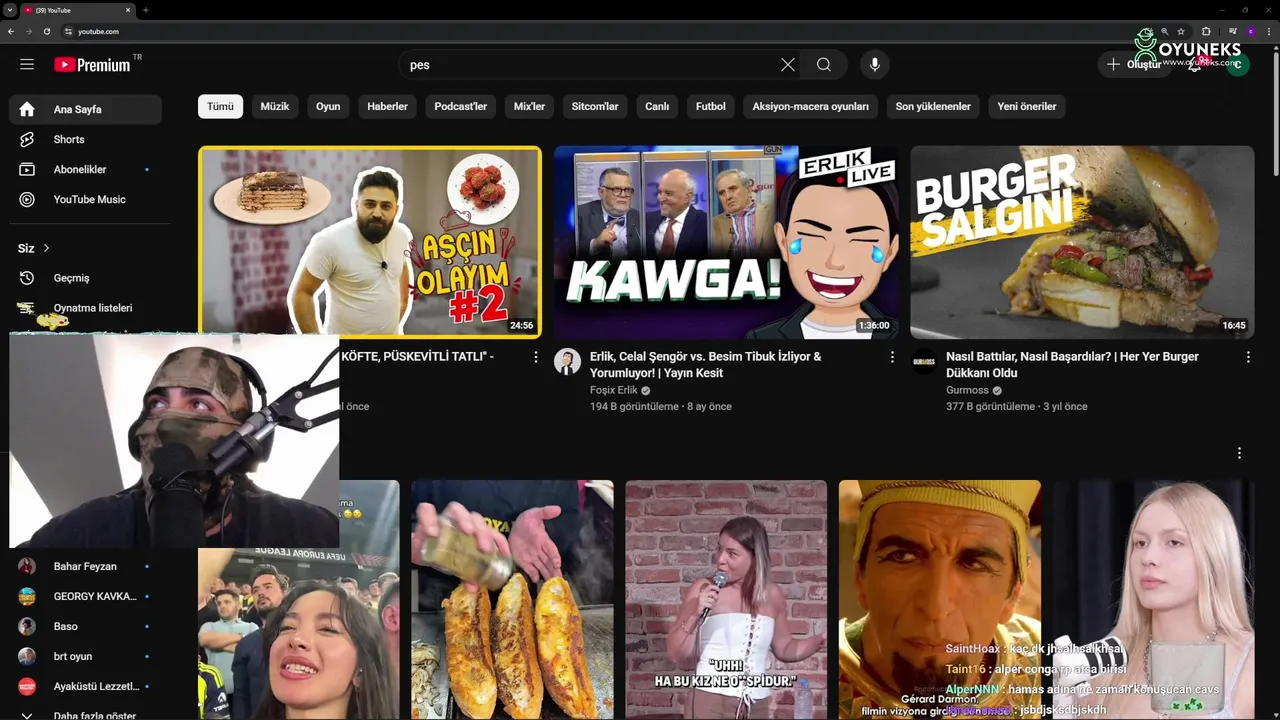Click the magnifier search button
This screenshot has width=1280, height=720.
click(x=824, y=65)
